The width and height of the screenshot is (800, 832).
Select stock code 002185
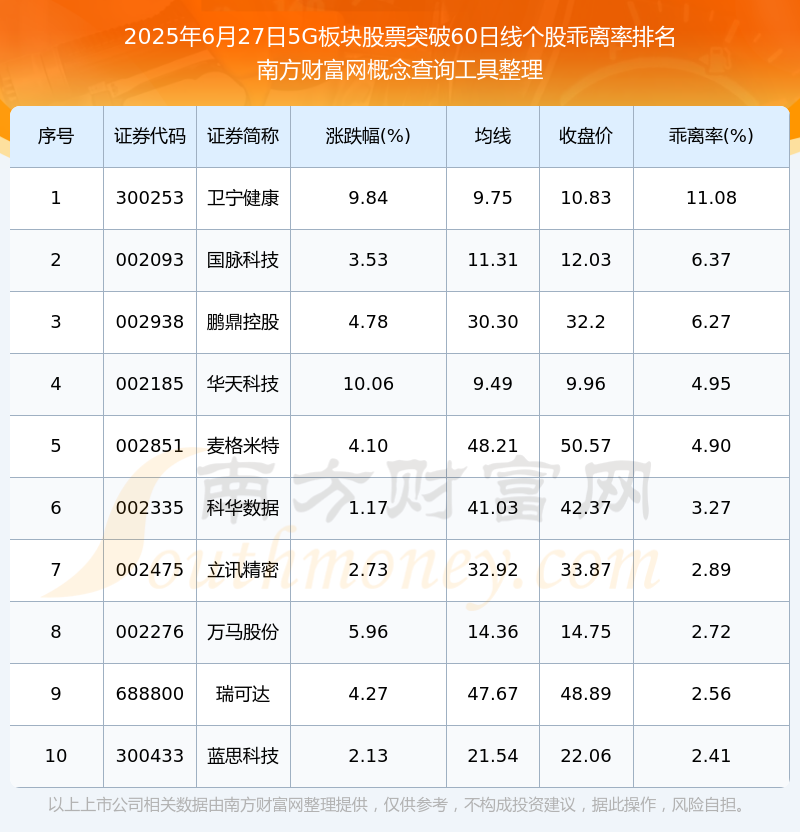[x=150, y=384]
